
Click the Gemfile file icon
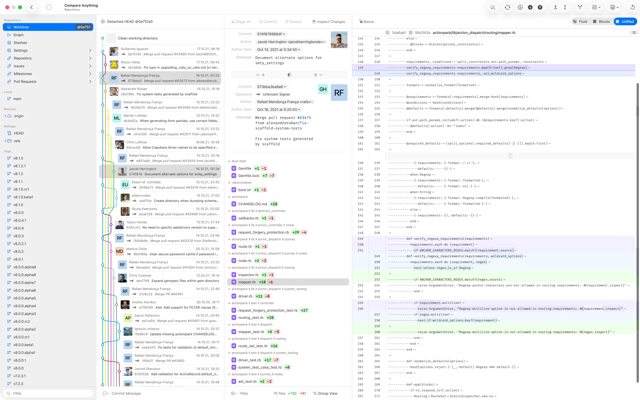(234, 169)
